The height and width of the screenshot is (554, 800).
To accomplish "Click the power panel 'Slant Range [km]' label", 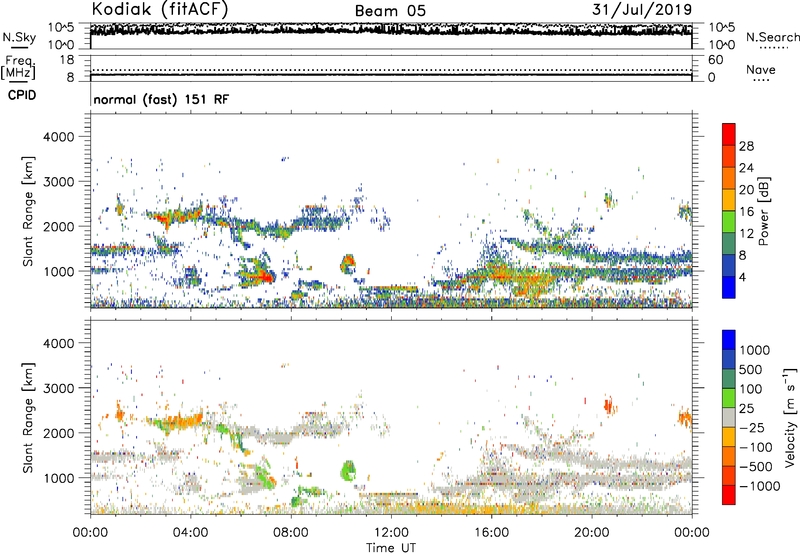I will [28, 211].
